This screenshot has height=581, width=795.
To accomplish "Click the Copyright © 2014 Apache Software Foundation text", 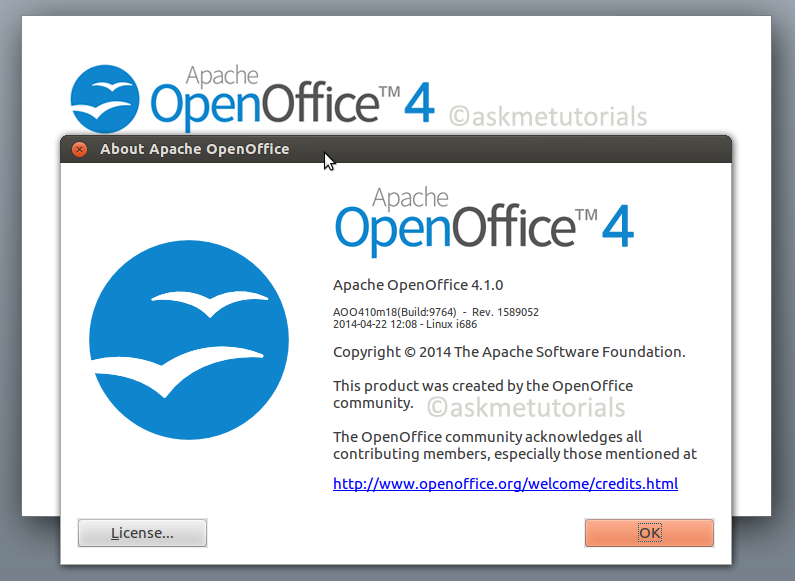I will 509,352.
